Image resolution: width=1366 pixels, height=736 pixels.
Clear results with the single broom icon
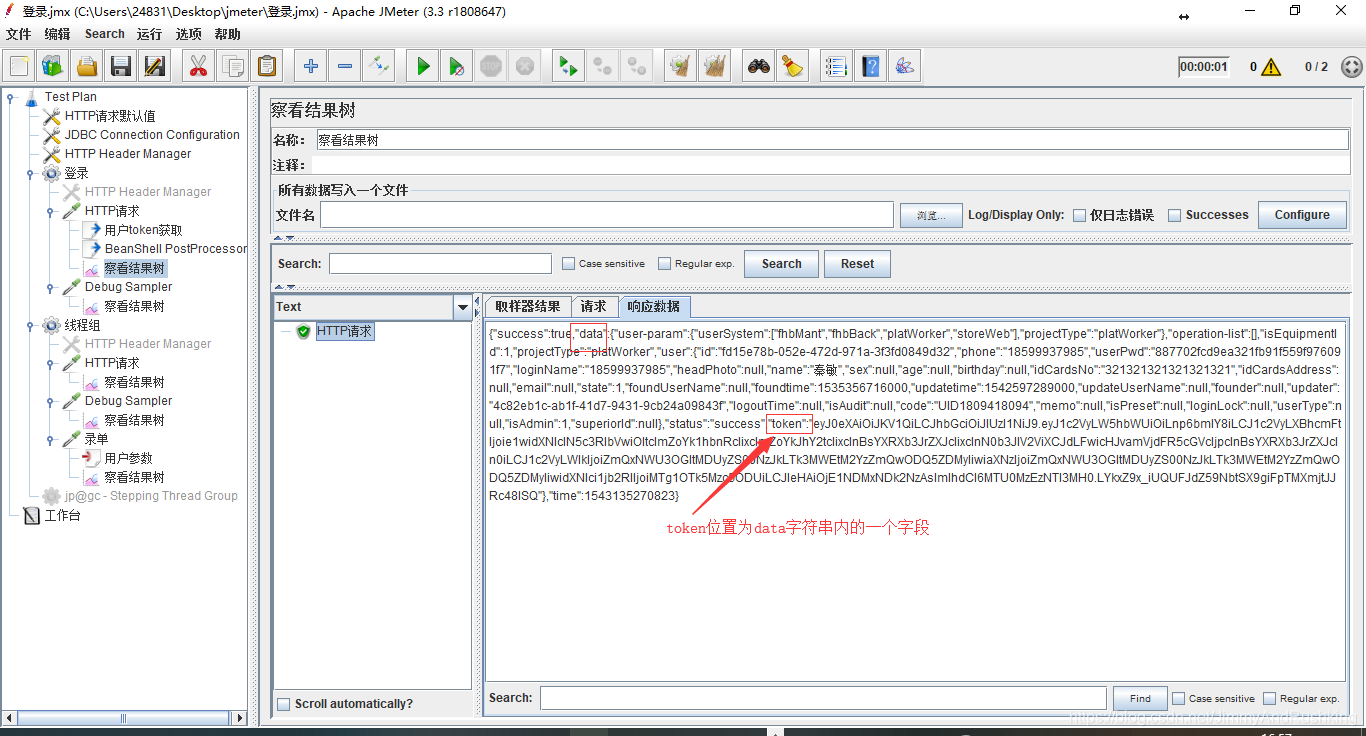(680, 67)
